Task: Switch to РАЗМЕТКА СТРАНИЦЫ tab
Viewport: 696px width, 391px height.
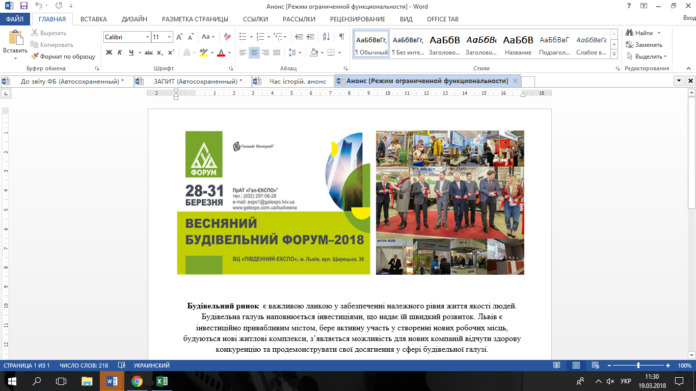Action: 195,19
